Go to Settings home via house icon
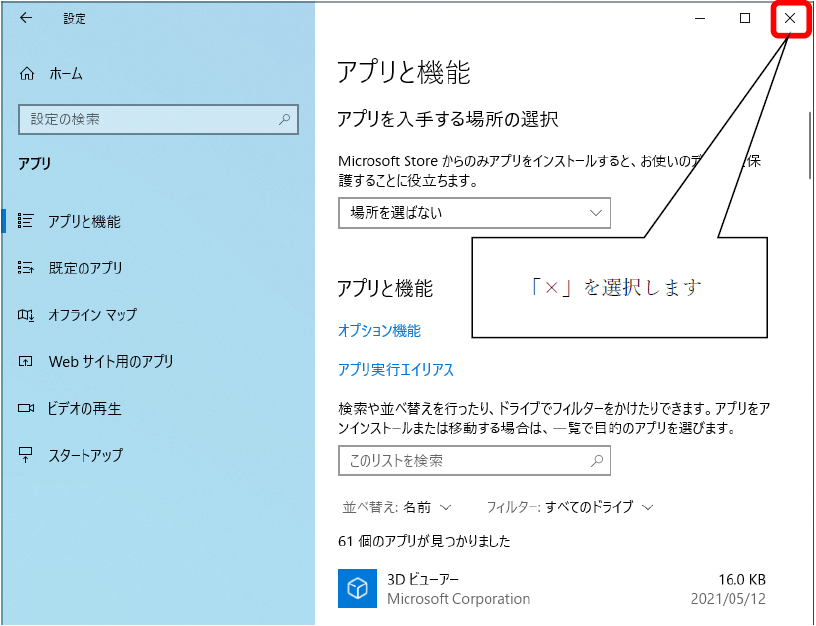Screen dimensions: 816x626 click(x=27, y=74)
